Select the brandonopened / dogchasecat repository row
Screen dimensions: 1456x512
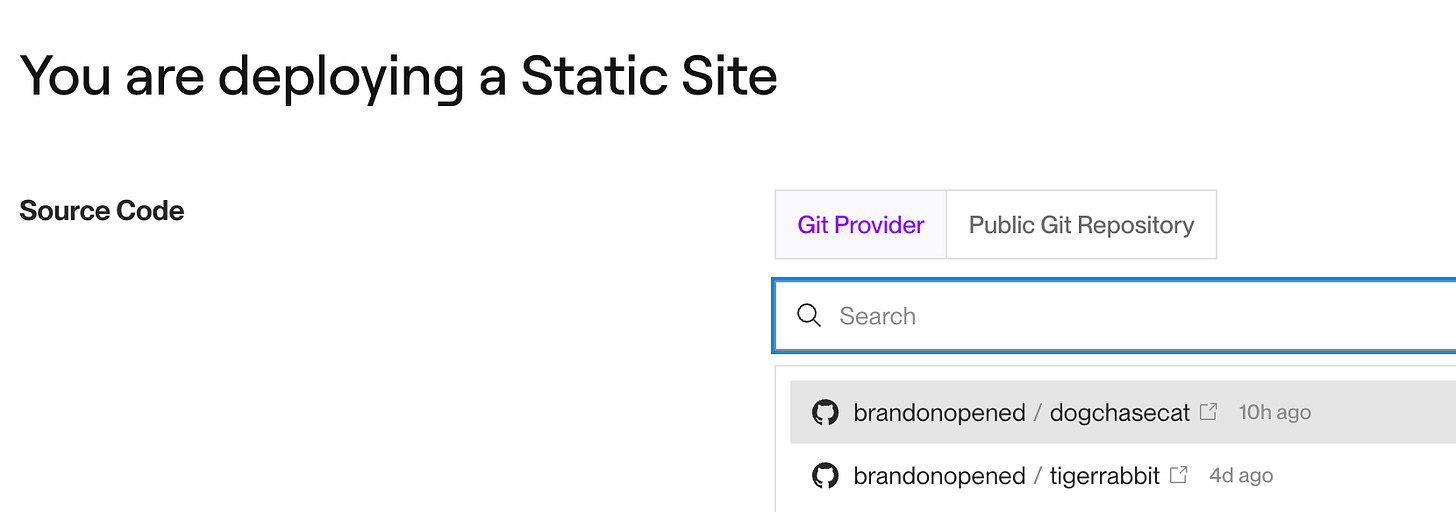[x=1123, y=412]
